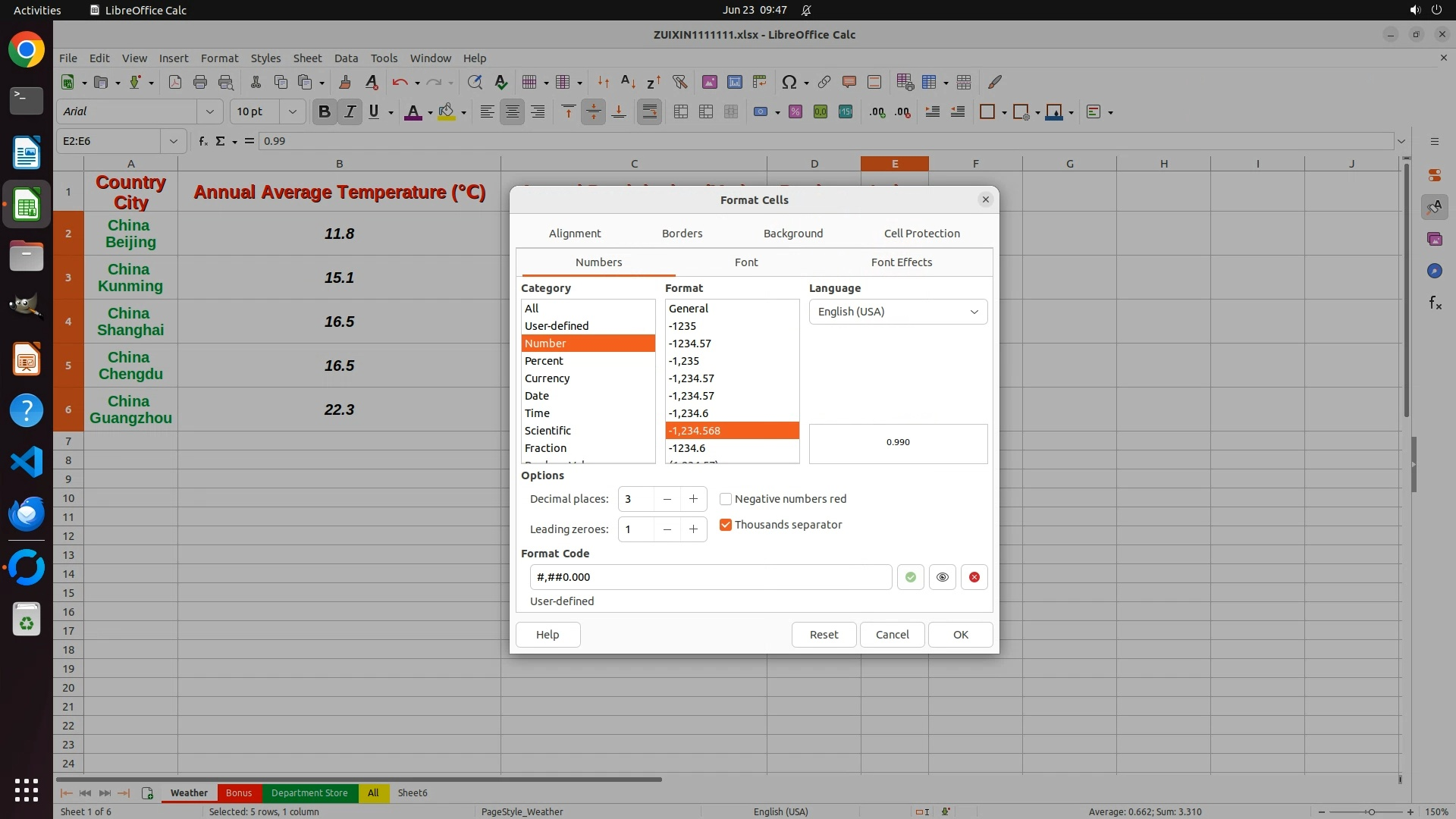Click the Reset button
Screen dimensions: 1456x819
824,635
